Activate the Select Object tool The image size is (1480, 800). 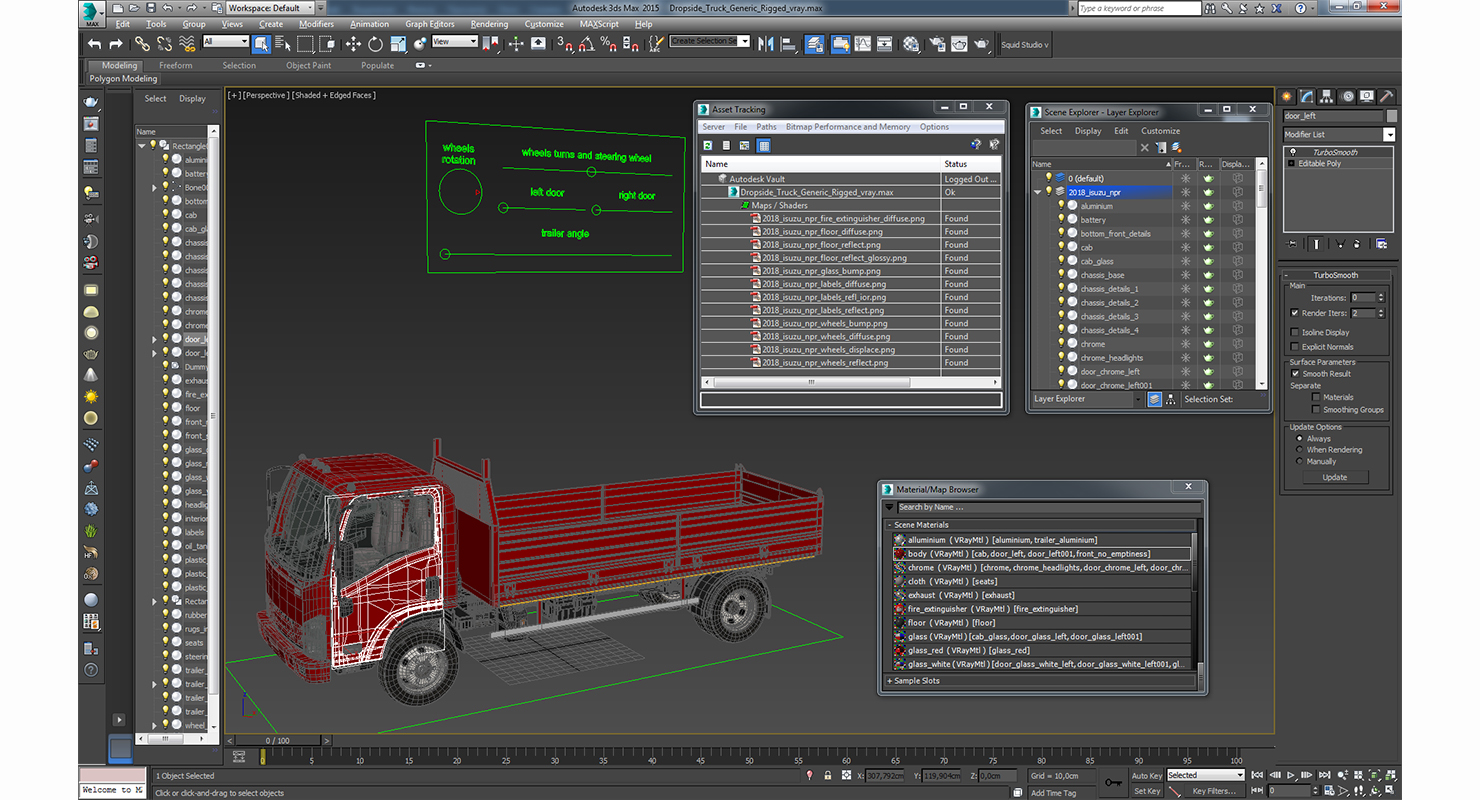(x=261, y=44)
